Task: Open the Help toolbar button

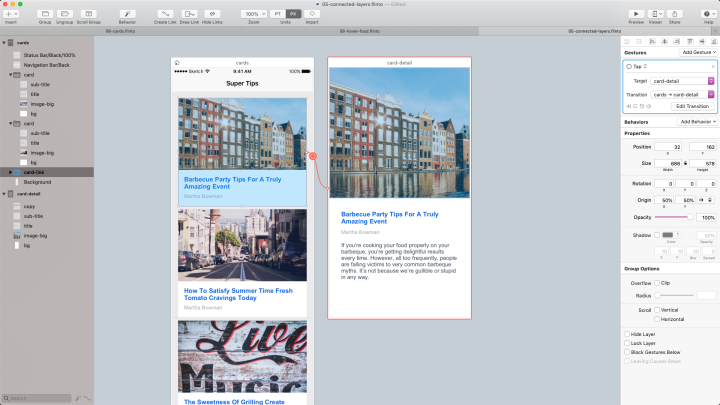Action: click(x=709, y=14)
